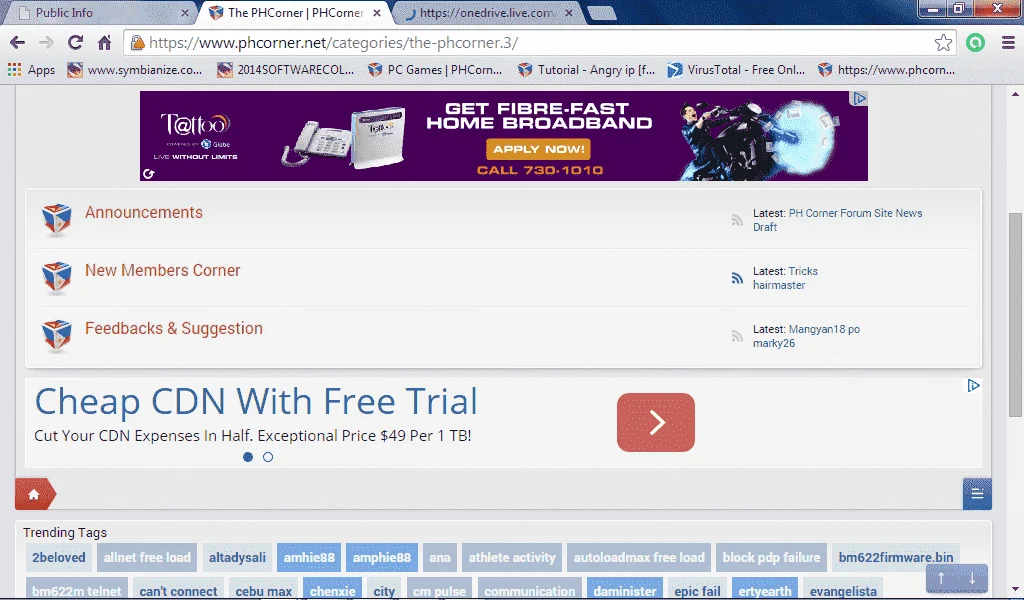The height and width of the screenshot is (600, 1024).
Task: Open the VirusTotal - Free Onl... bookmark
Action: coord(736,70)
